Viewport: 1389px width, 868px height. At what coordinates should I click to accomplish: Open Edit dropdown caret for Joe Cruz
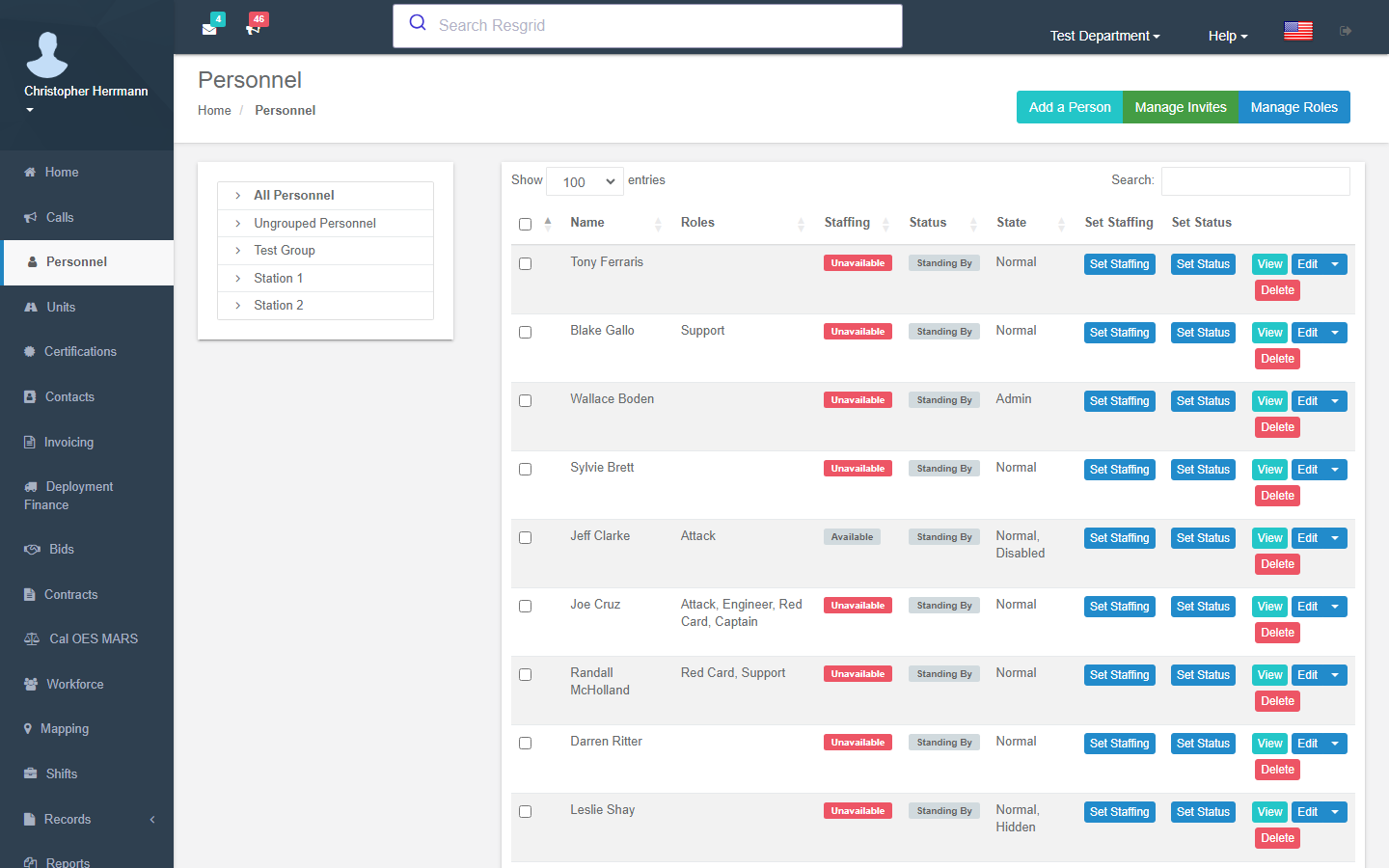click(x=1335, y=607)
